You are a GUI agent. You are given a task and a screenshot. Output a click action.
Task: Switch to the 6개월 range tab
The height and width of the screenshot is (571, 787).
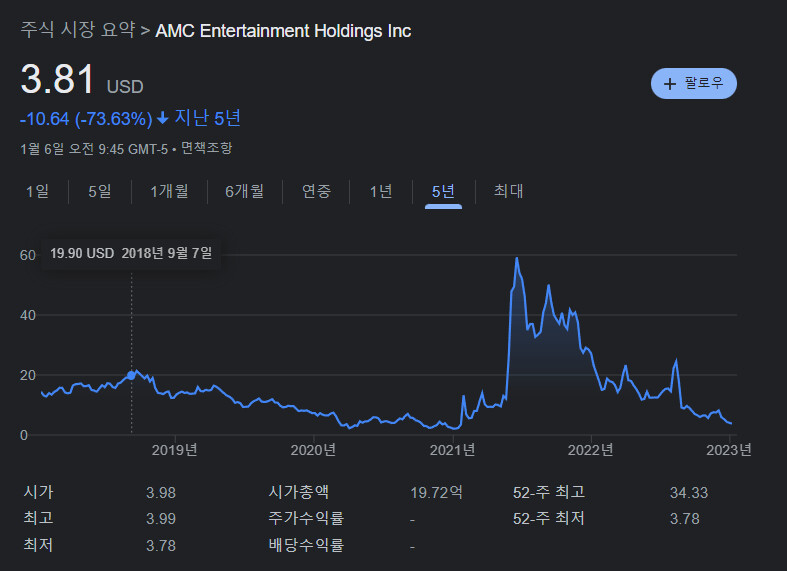pyautogui.click(x=245, y=191)
